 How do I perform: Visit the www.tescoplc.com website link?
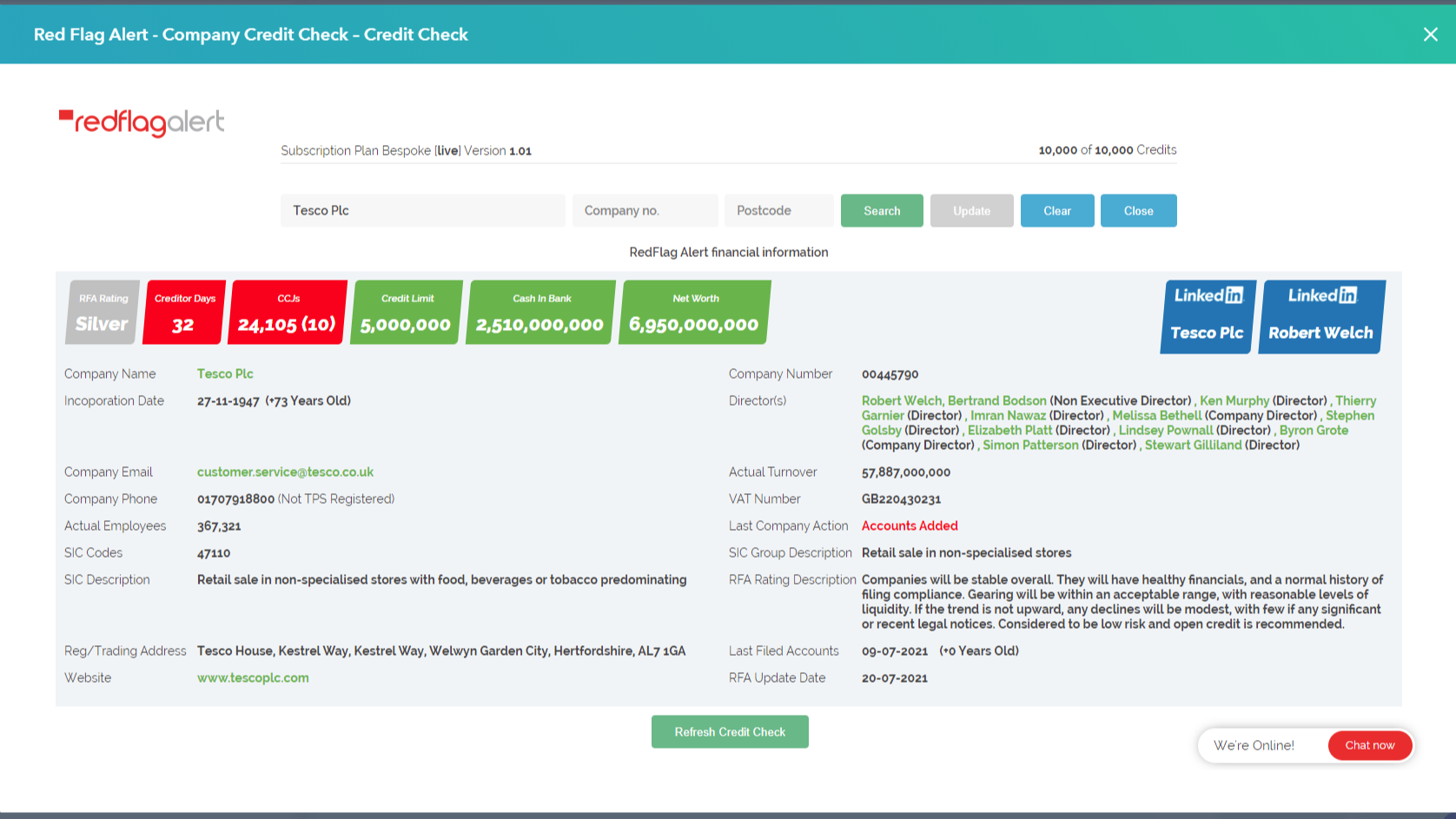point(253,677)
